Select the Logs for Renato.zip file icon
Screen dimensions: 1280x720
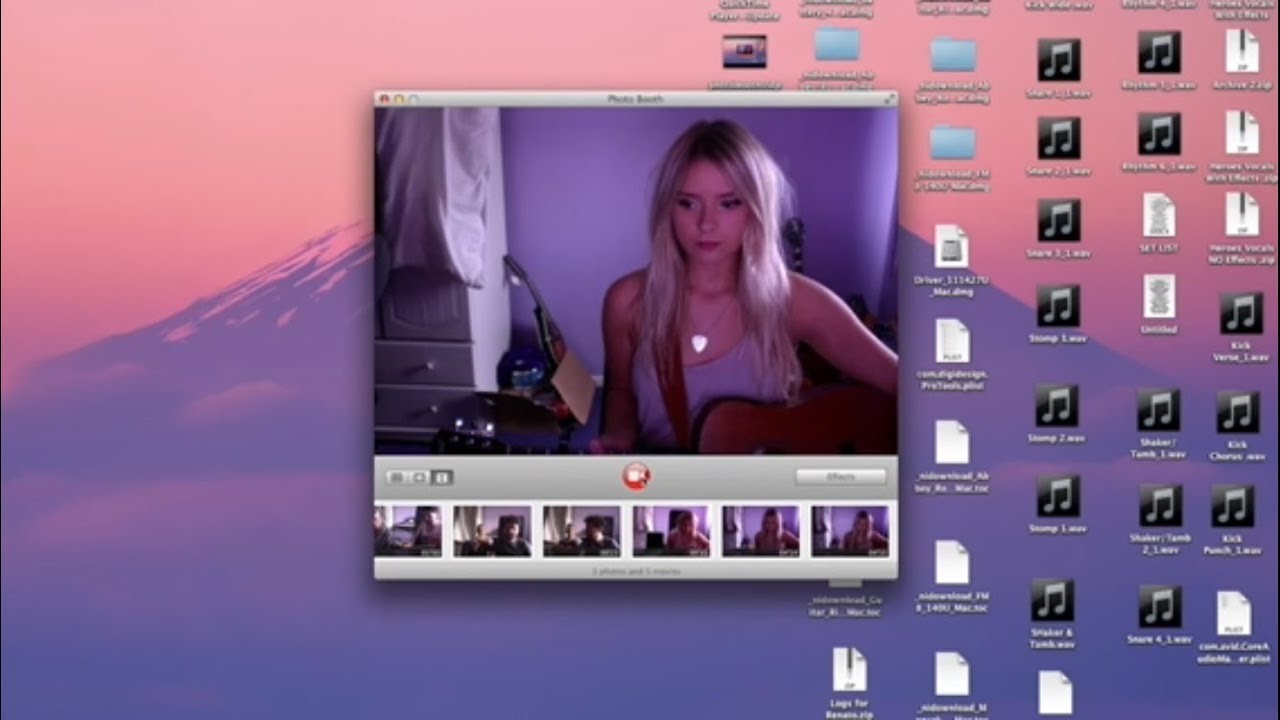coord(849,669)
